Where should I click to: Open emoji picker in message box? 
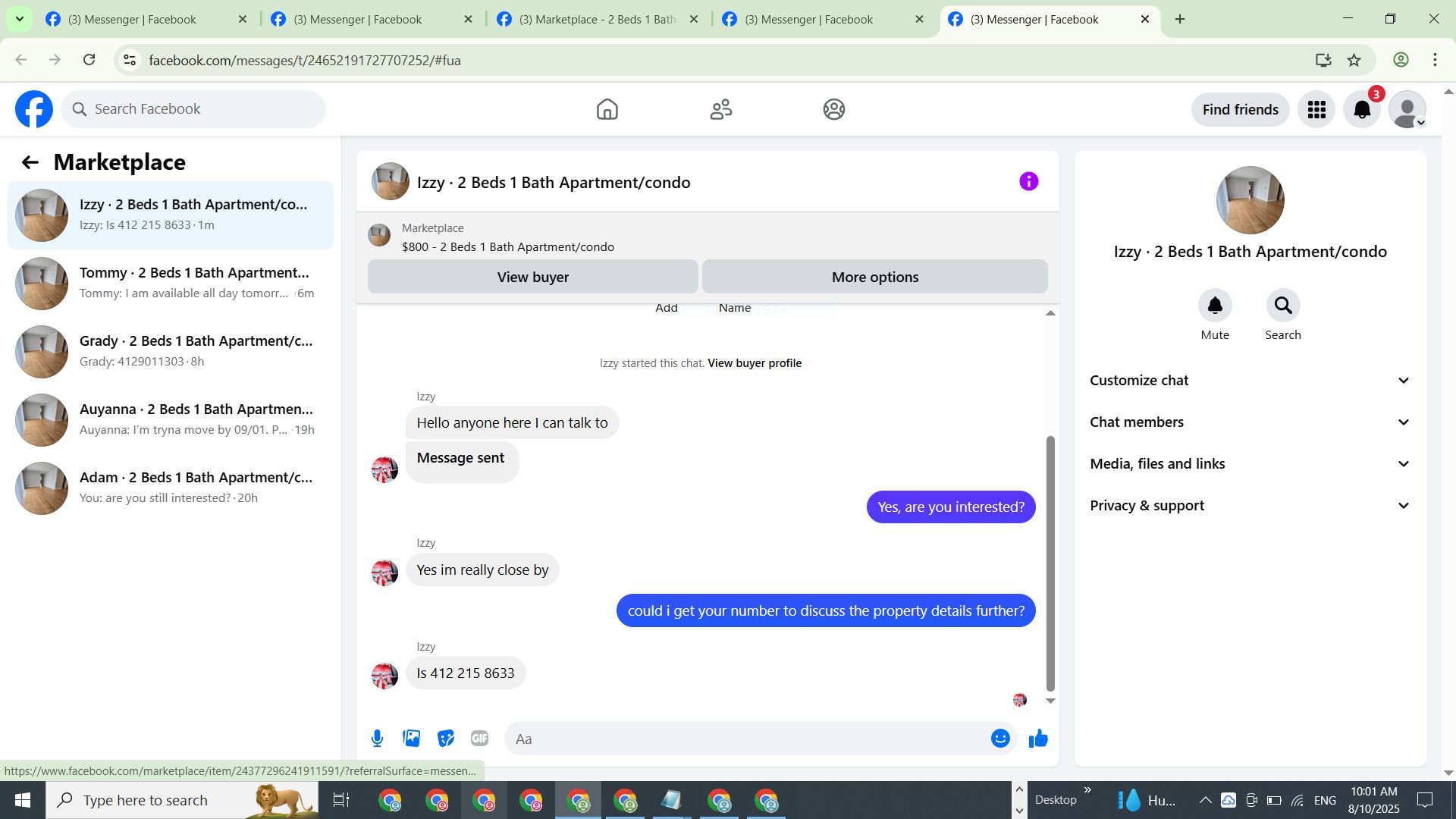pos(1000,739)
